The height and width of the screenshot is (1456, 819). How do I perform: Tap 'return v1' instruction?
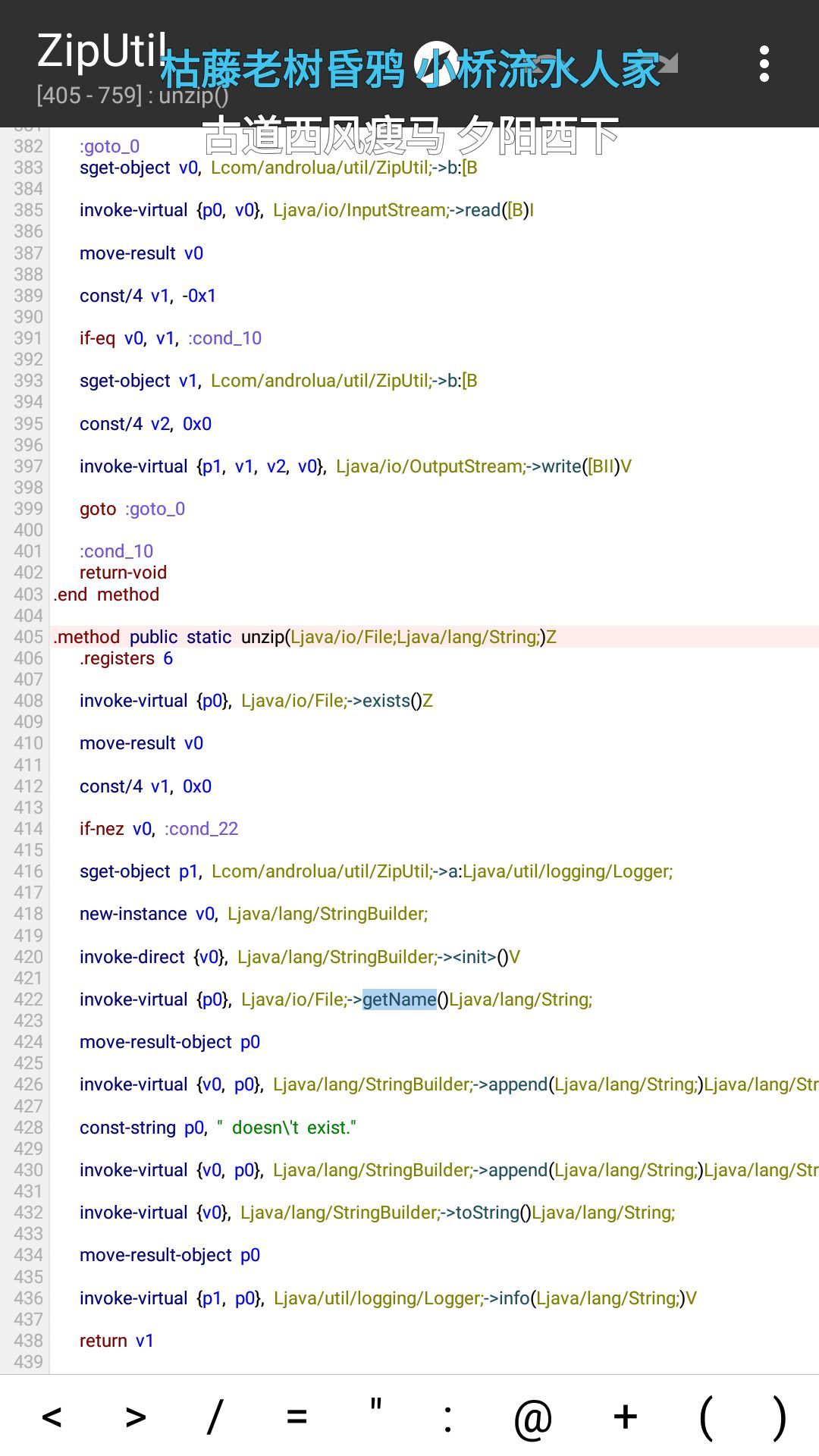pyautogui.click(x=117, y=1341)
